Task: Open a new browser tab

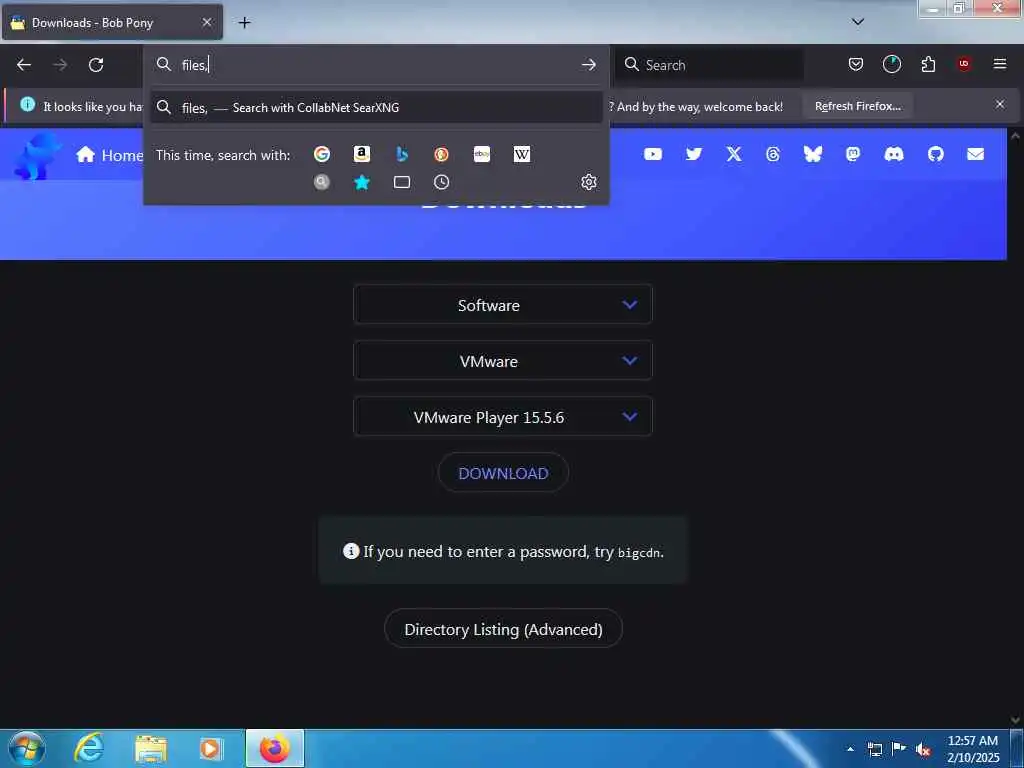Action: 244,23
